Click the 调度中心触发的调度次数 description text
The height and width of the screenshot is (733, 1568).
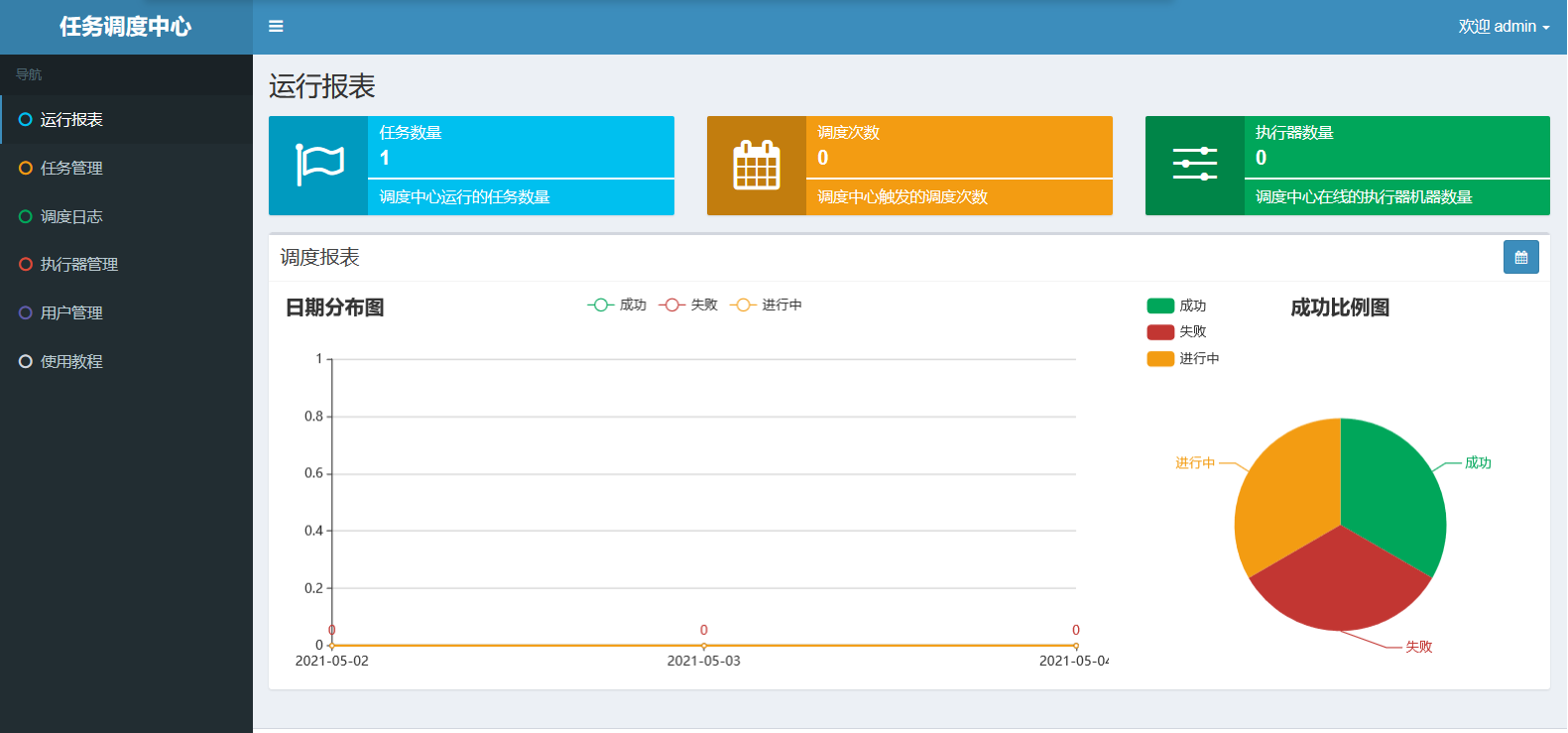coord(903,197)
